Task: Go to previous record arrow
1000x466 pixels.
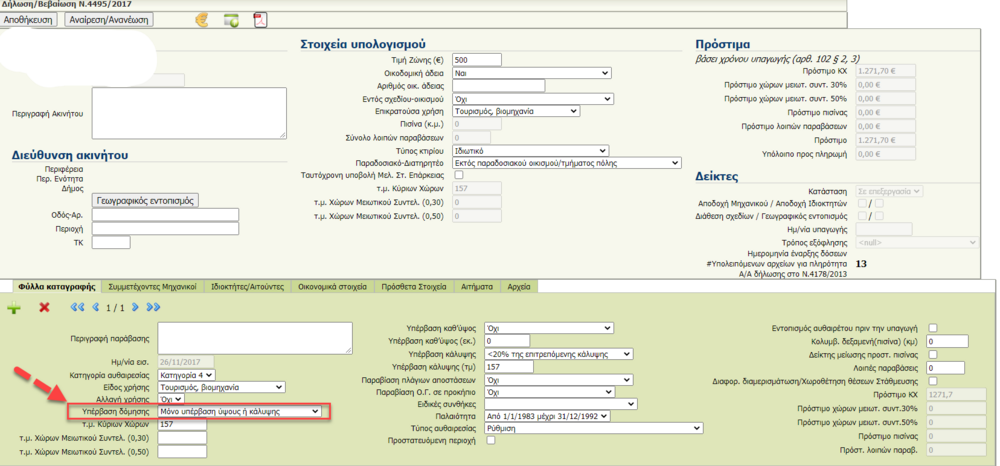Action: coord(96,307)
